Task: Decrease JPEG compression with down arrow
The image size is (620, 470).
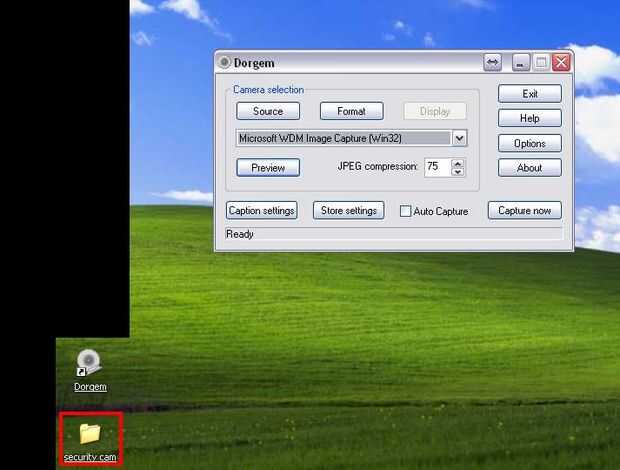Action: [x=458, y=172]
